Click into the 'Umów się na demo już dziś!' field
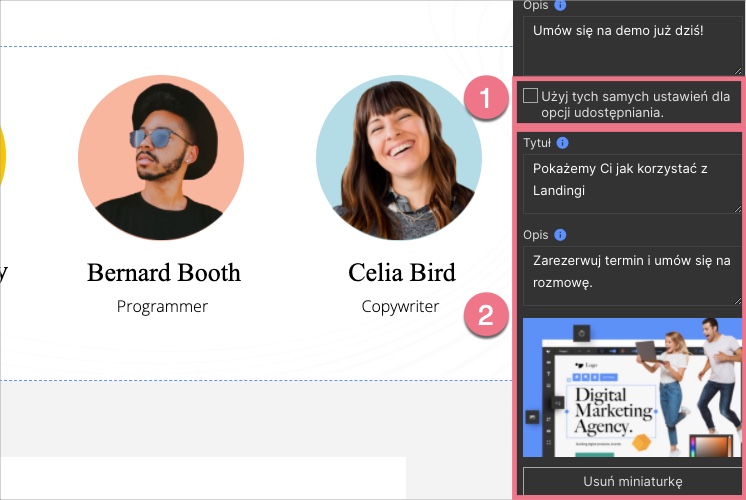Screen dimensions: 746x500 click(630, 45)
